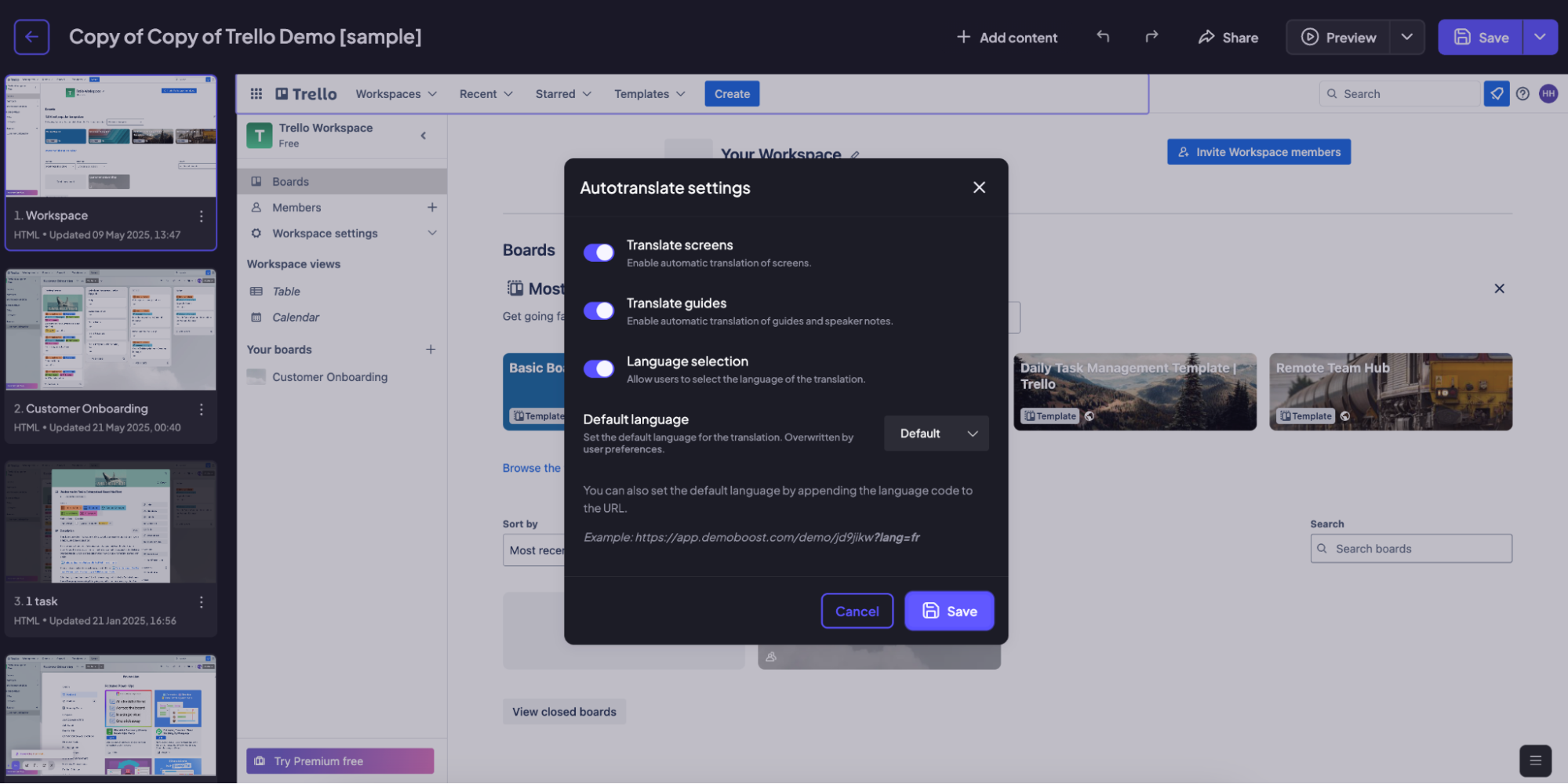Select the Customer Onboarding screen thumbnail
Screen dimensions: 1568x784
[x=111, y=329]
